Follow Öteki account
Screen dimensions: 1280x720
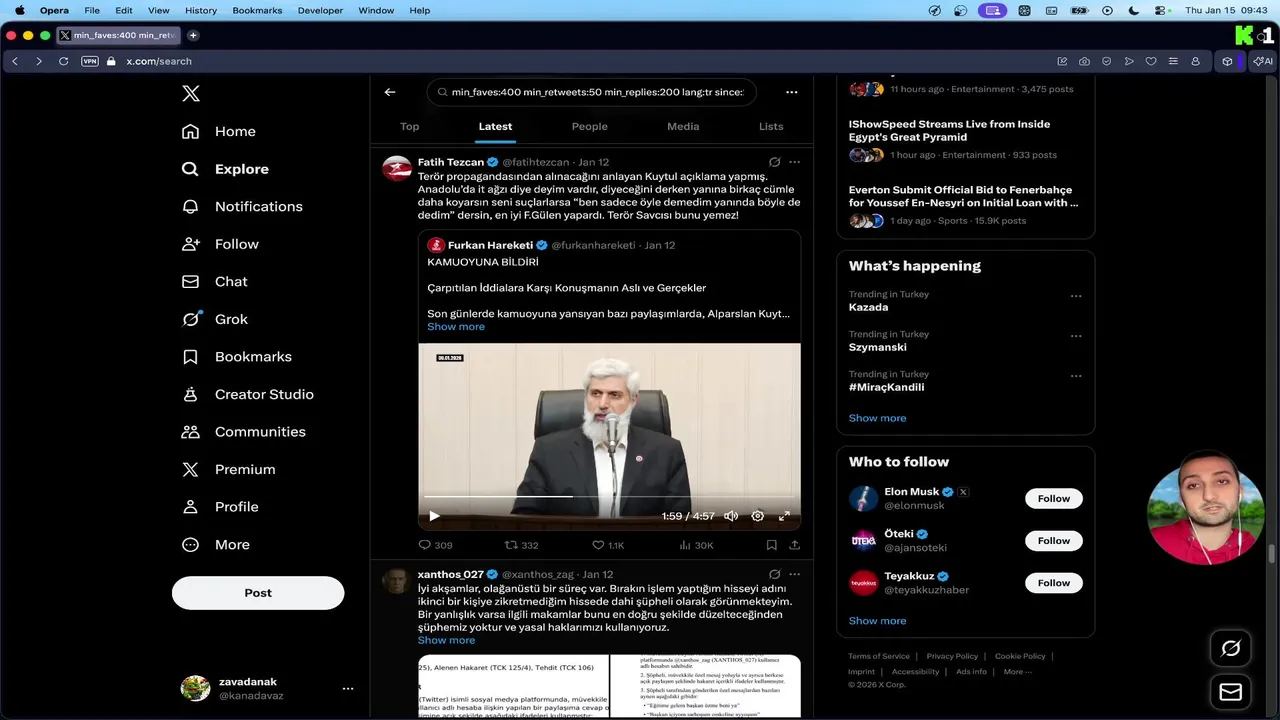1053,541
